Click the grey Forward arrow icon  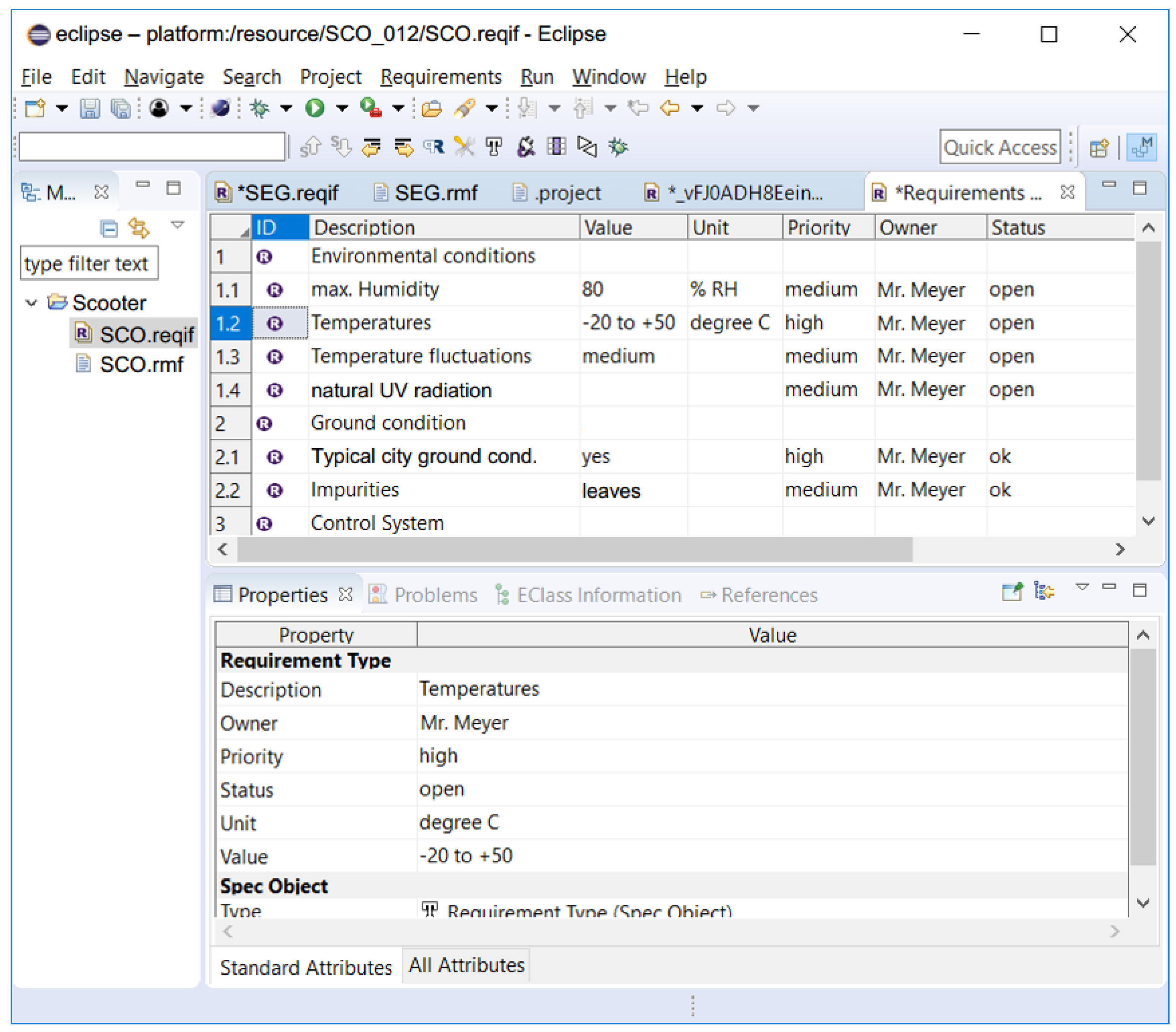click(726, 108)
